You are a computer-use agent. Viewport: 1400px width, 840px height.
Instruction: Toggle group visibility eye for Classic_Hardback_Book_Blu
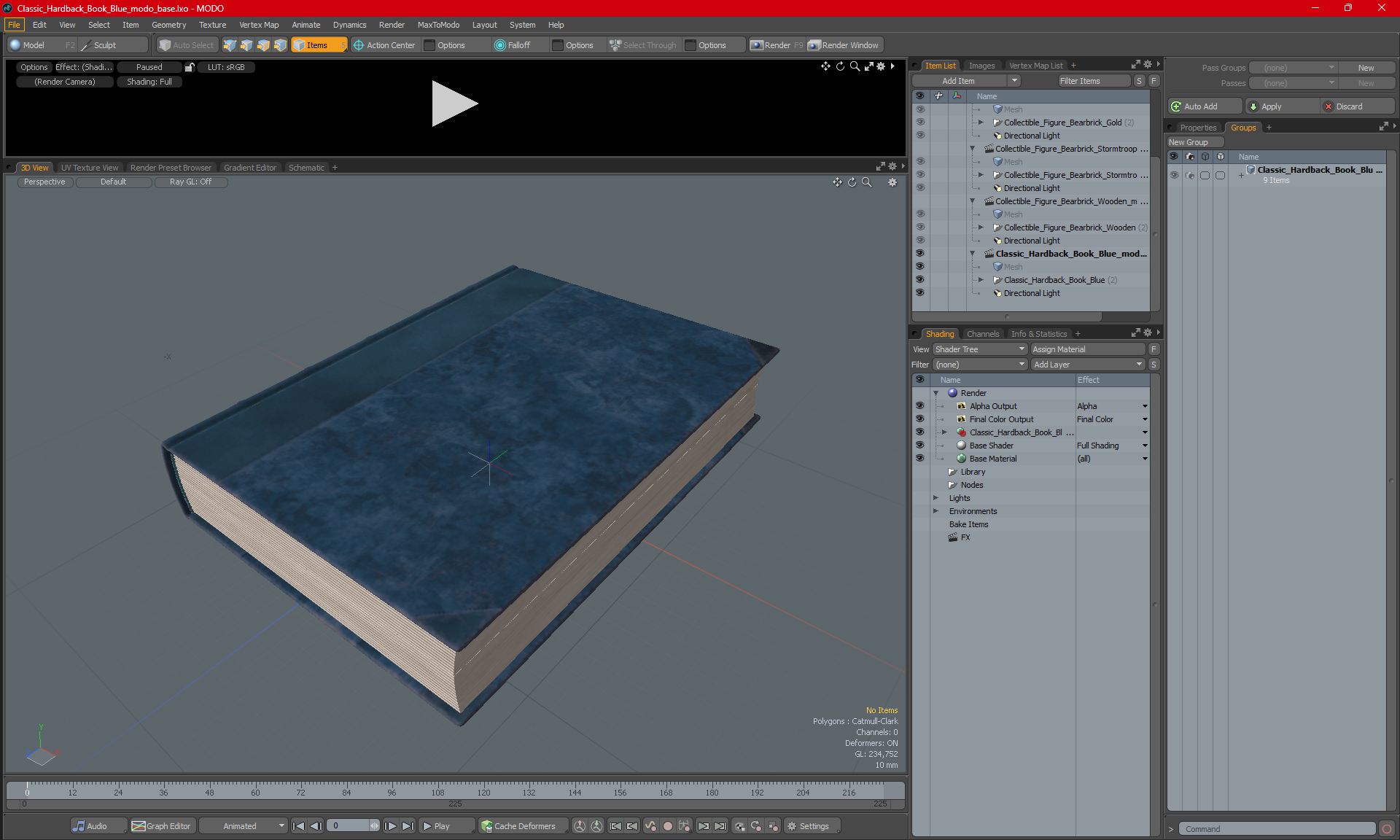[1174, 175]
